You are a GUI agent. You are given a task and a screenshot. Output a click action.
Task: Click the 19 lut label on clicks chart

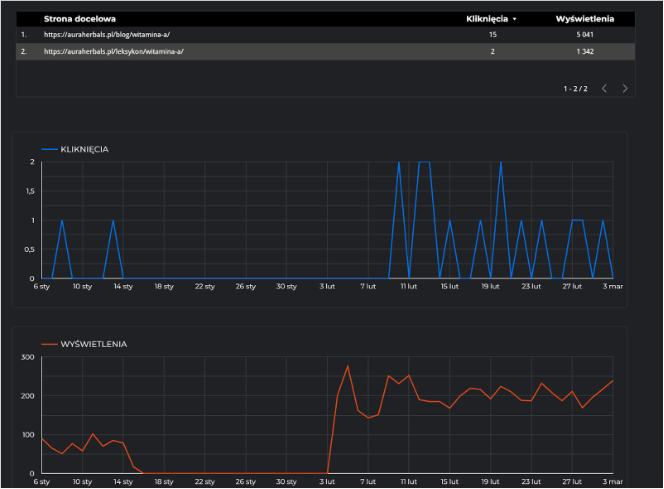pos(489,286)
